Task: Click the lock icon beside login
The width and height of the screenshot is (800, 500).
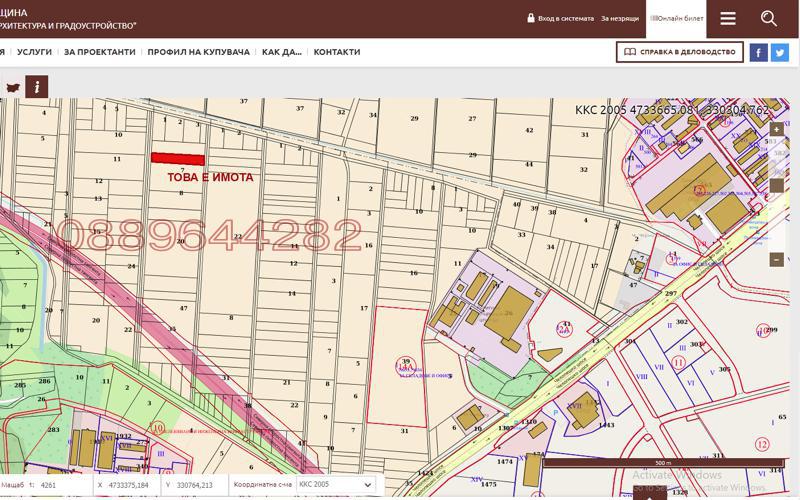Action: [531, 18]
